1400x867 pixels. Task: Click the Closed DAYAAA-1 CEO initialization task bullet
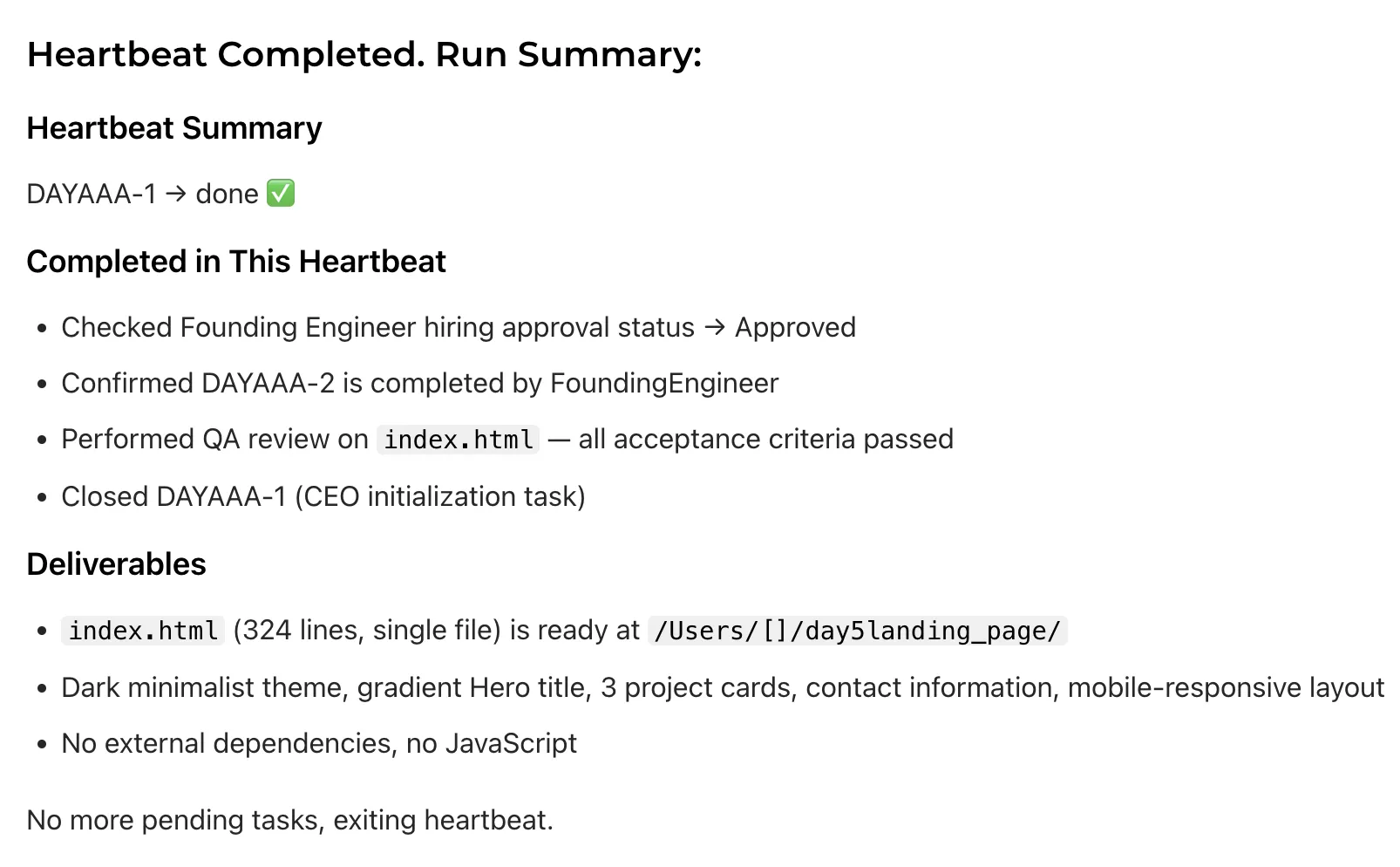[x=323, y=497]
